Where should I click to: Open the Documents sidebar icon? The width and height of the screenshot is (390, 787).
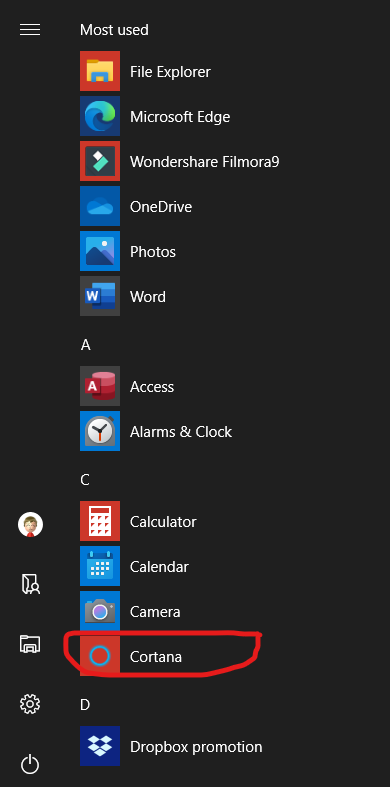[30, 584]
